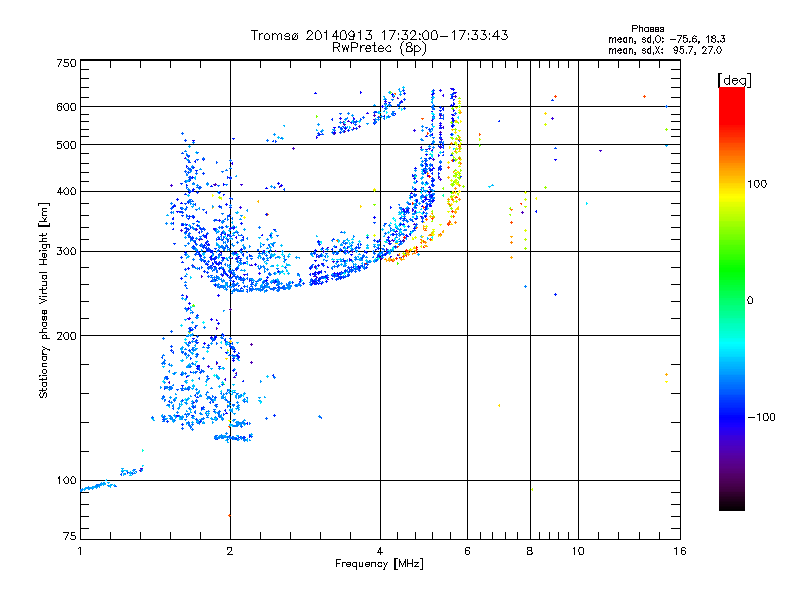This screenshot has height=600, width=800.
Task: Click the 'RwPretec (8p)' subtitle
Action: [379, 48]
